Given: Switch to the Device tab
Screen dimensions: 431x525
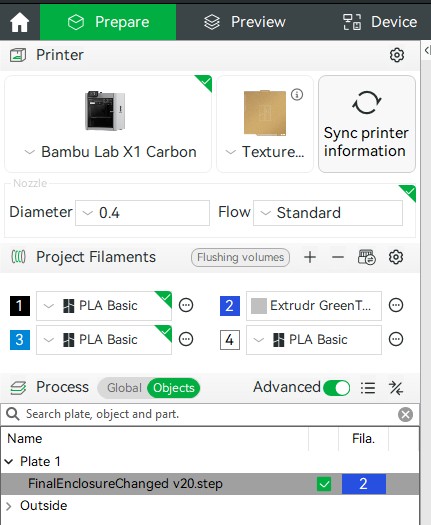Looking at the screenshot, I should tap(380, 22).
